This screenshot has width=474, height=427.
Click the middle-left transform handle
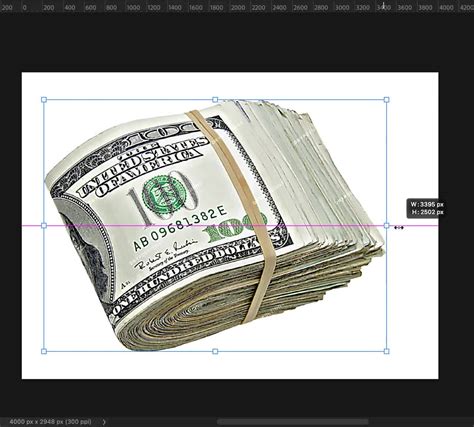44,226
